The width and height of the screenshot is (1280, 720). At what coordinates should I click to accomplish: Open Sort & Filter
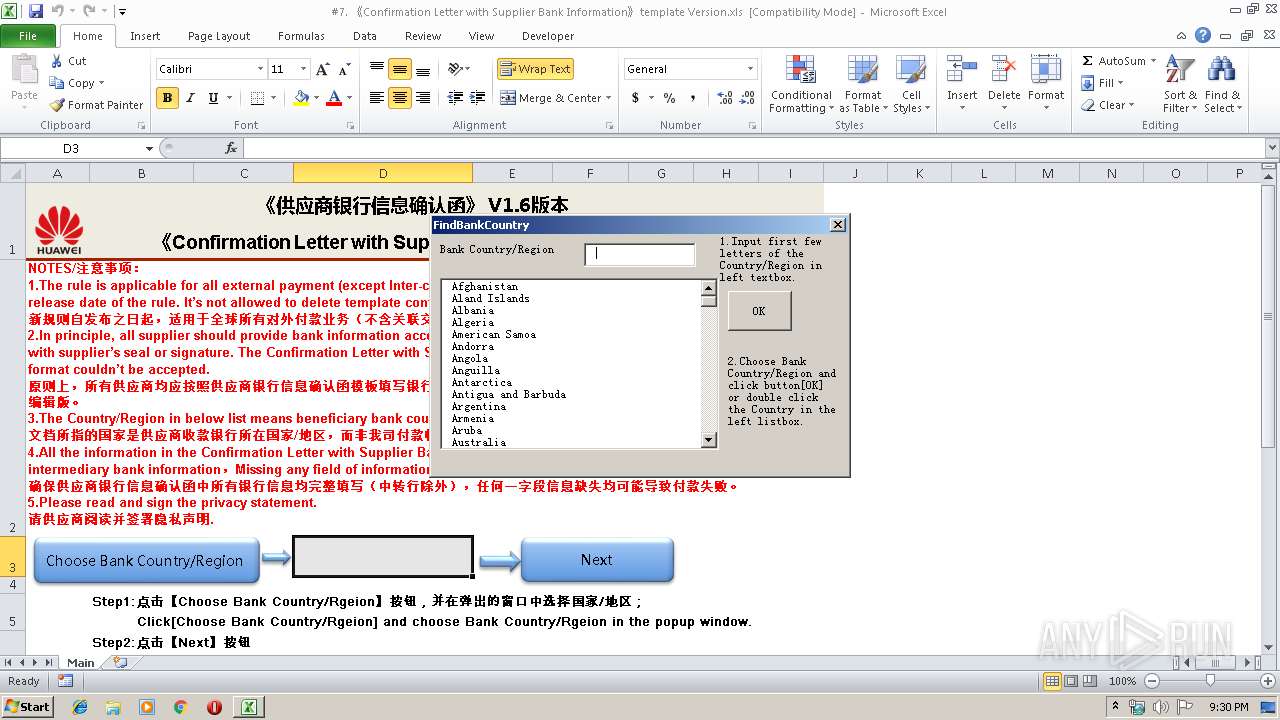pos(1180,84)
